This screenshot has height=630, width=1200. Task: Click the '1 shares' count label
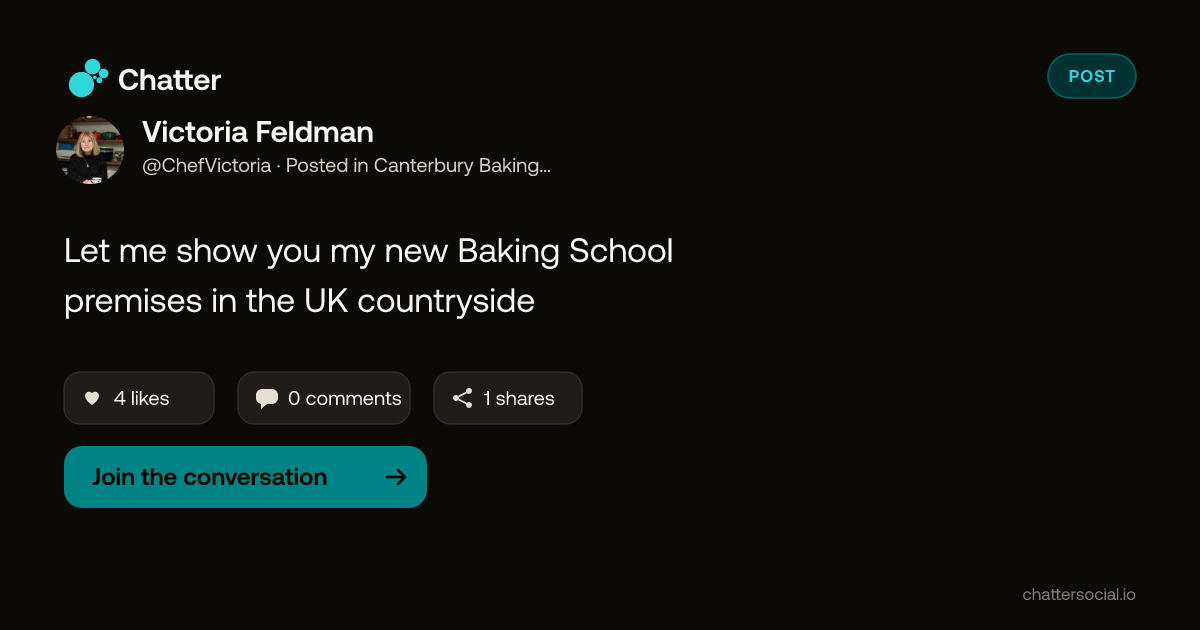pos(518,398)
